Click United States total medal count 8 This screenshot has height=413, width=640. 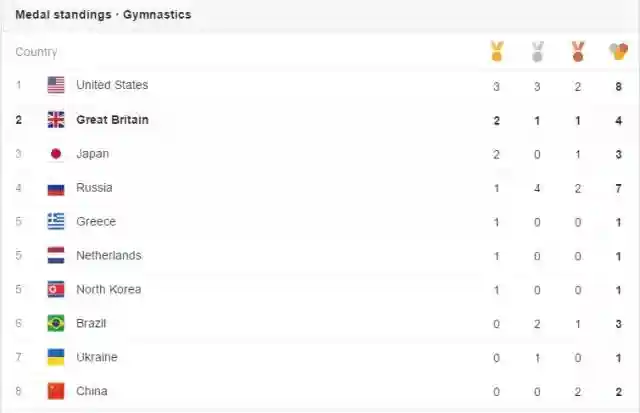(x=619, y=87)
